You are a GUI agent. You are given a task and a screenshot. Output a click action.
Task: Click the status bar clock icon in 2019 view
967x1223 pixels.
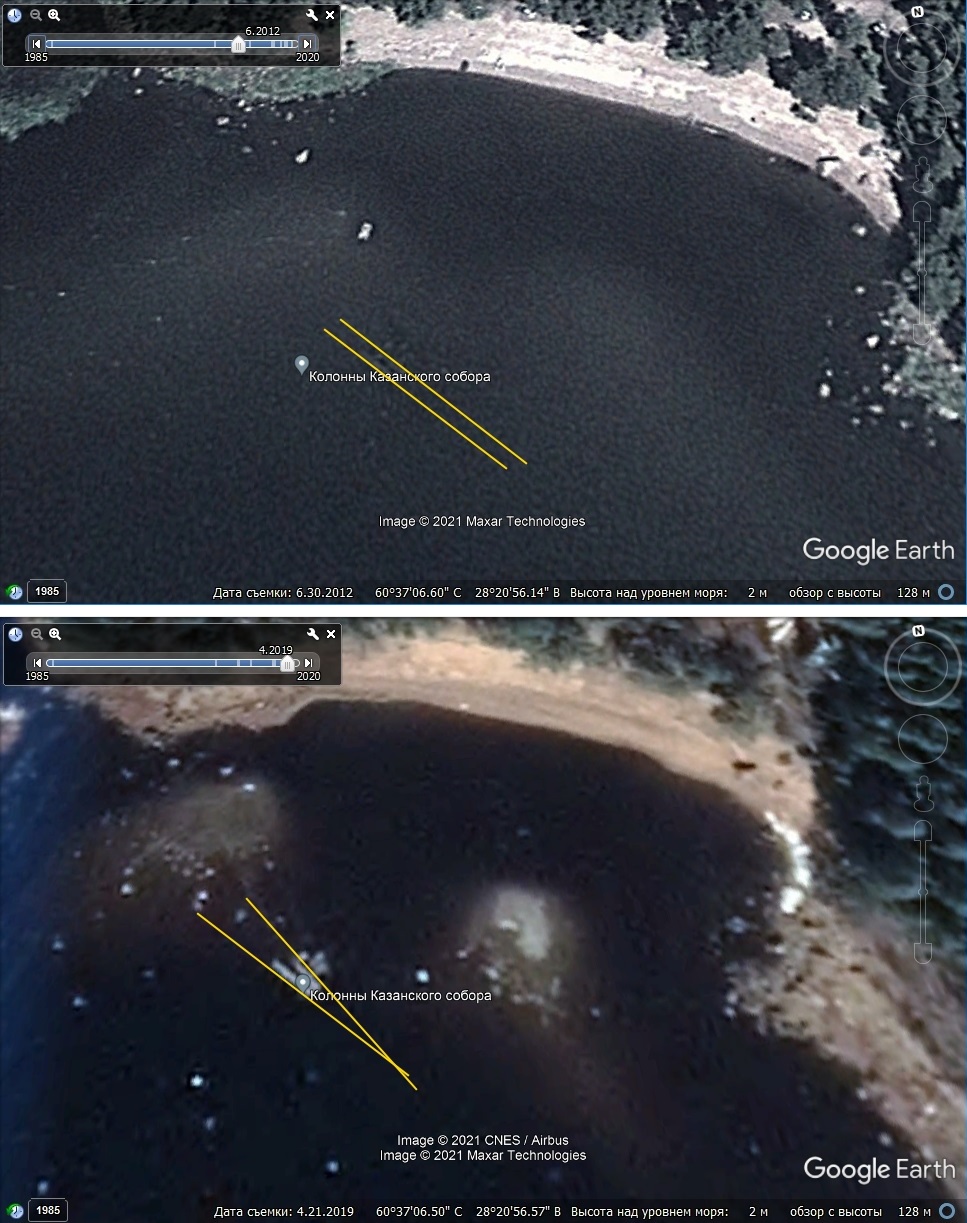pyautogui.click(x=15, y=1211)
